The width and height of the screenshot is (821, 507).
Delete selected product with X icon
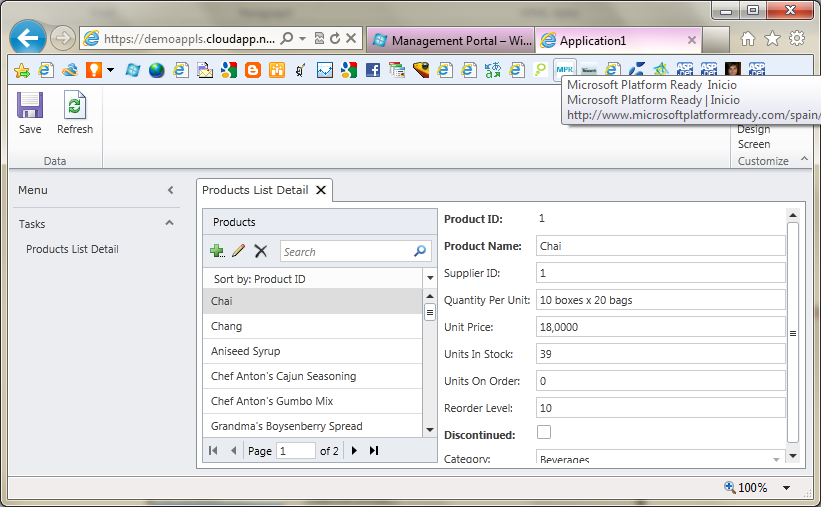coord(261,251)
